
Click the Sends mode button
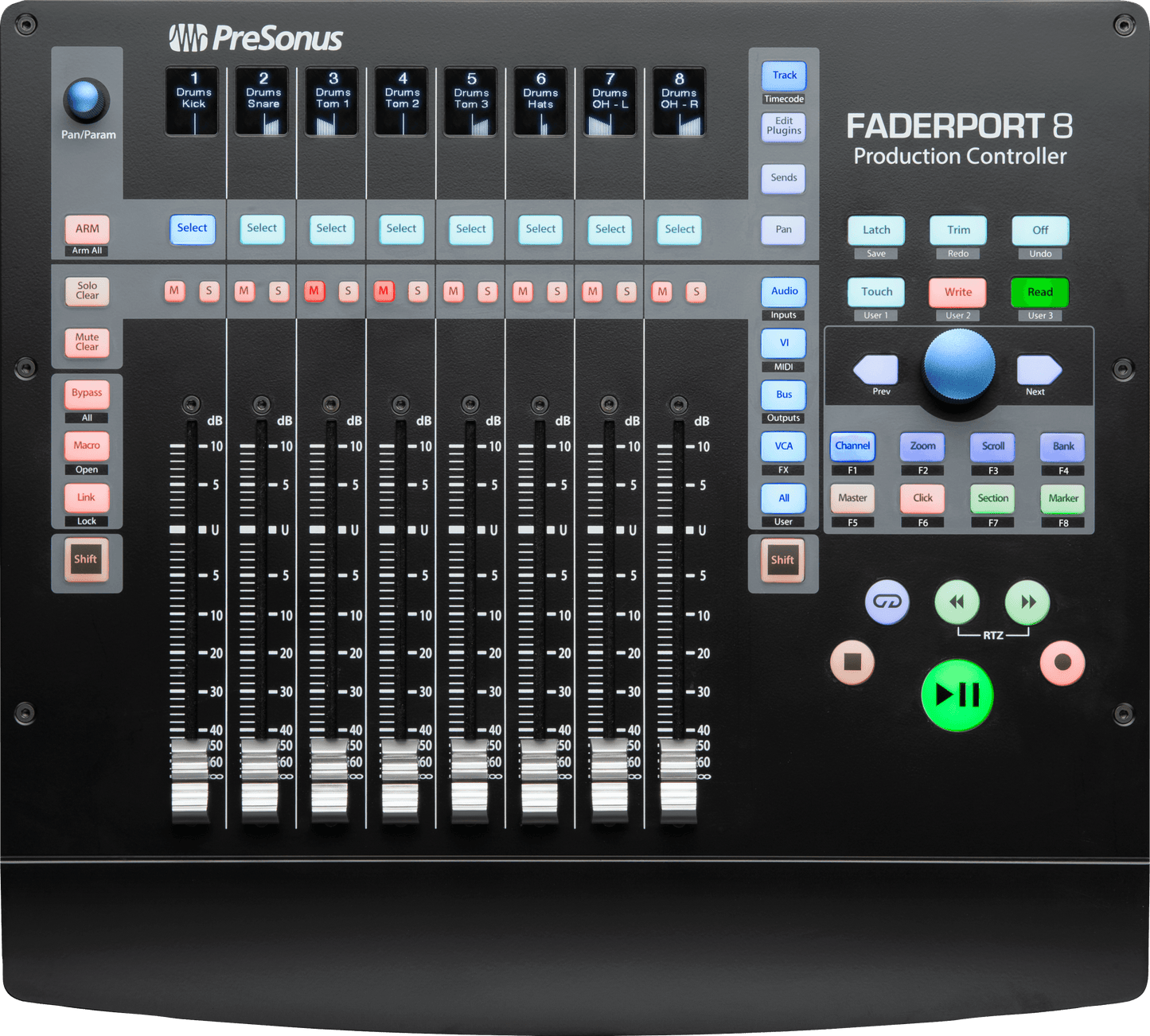tap(784, 178)
